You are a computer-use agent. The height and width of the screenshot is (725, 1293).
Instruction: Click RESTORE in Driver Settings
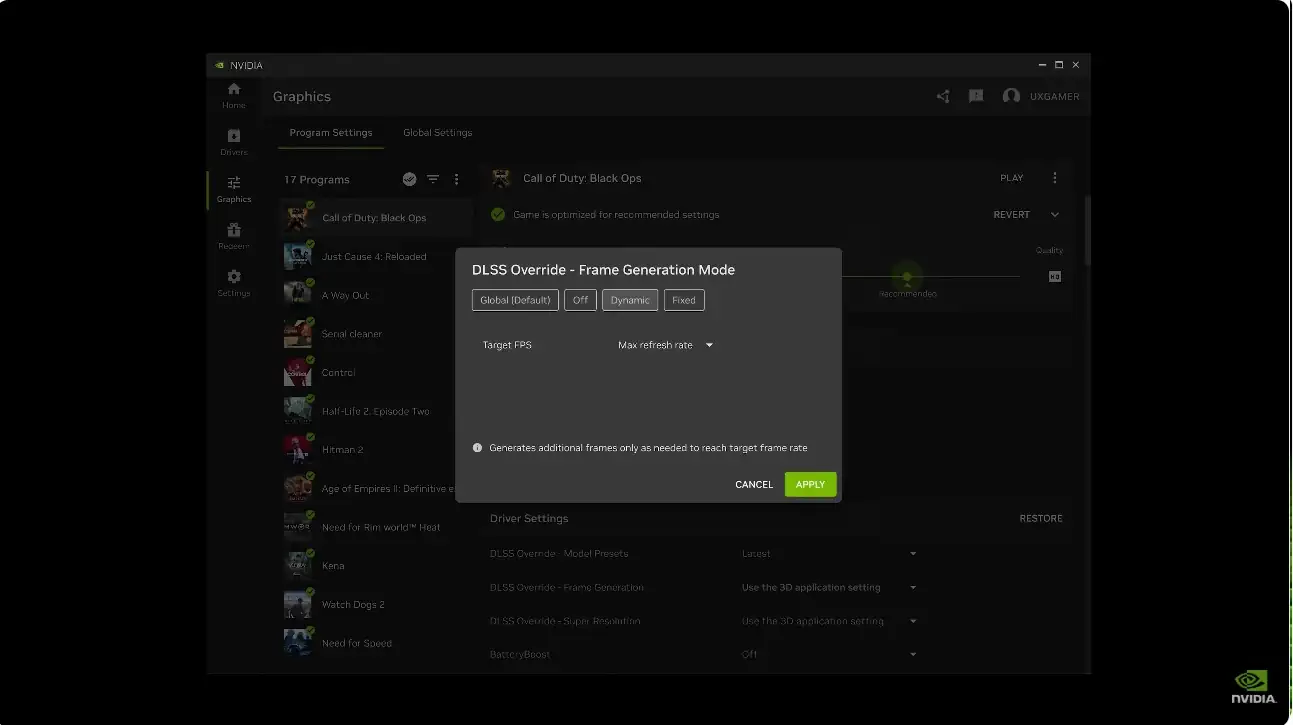tap(1041, 519)
